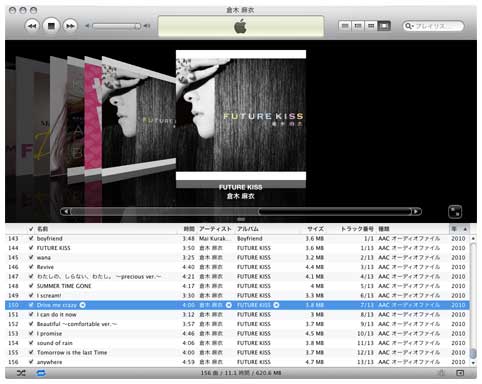Select Tomorrow is the last Time track
482x384 pixels.
tap(237, 353)
